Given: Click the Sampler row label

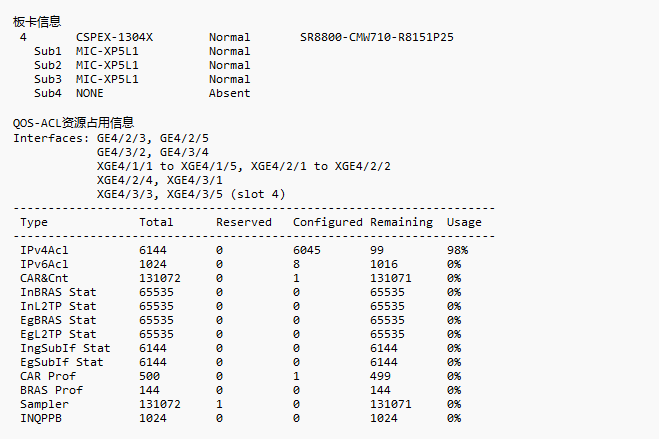Looking at the screenshot, I should click(x=45, y=404).
